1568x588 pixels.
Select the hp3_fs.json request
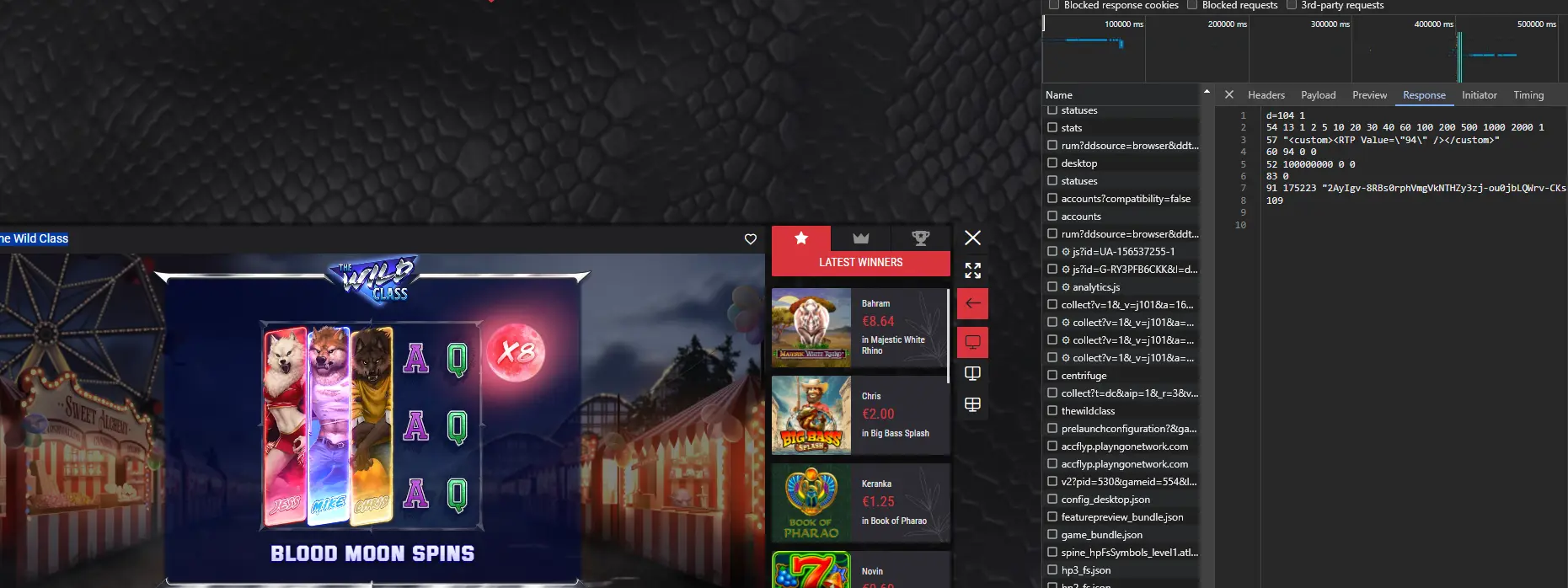coord(1121,570)
